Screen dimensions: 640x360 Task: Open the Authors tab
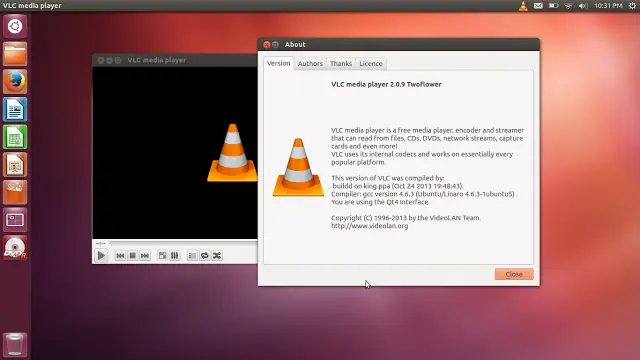click(x=310, y=64)
